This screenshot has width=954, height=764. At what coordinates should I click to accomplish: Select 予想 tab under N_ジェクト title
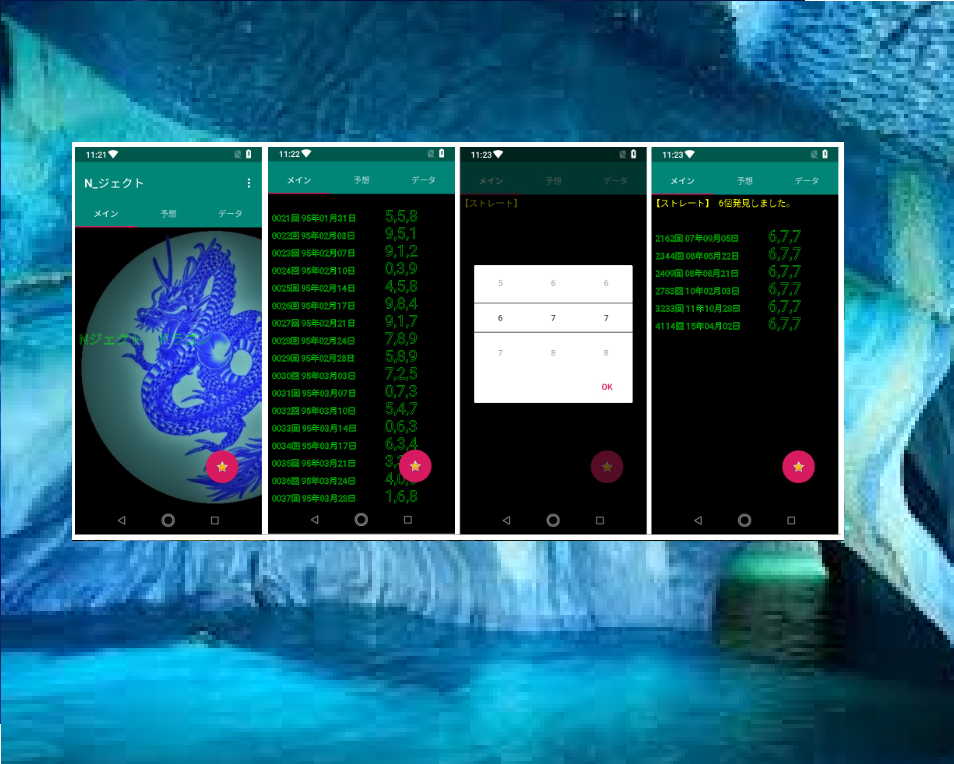(169, 214)
